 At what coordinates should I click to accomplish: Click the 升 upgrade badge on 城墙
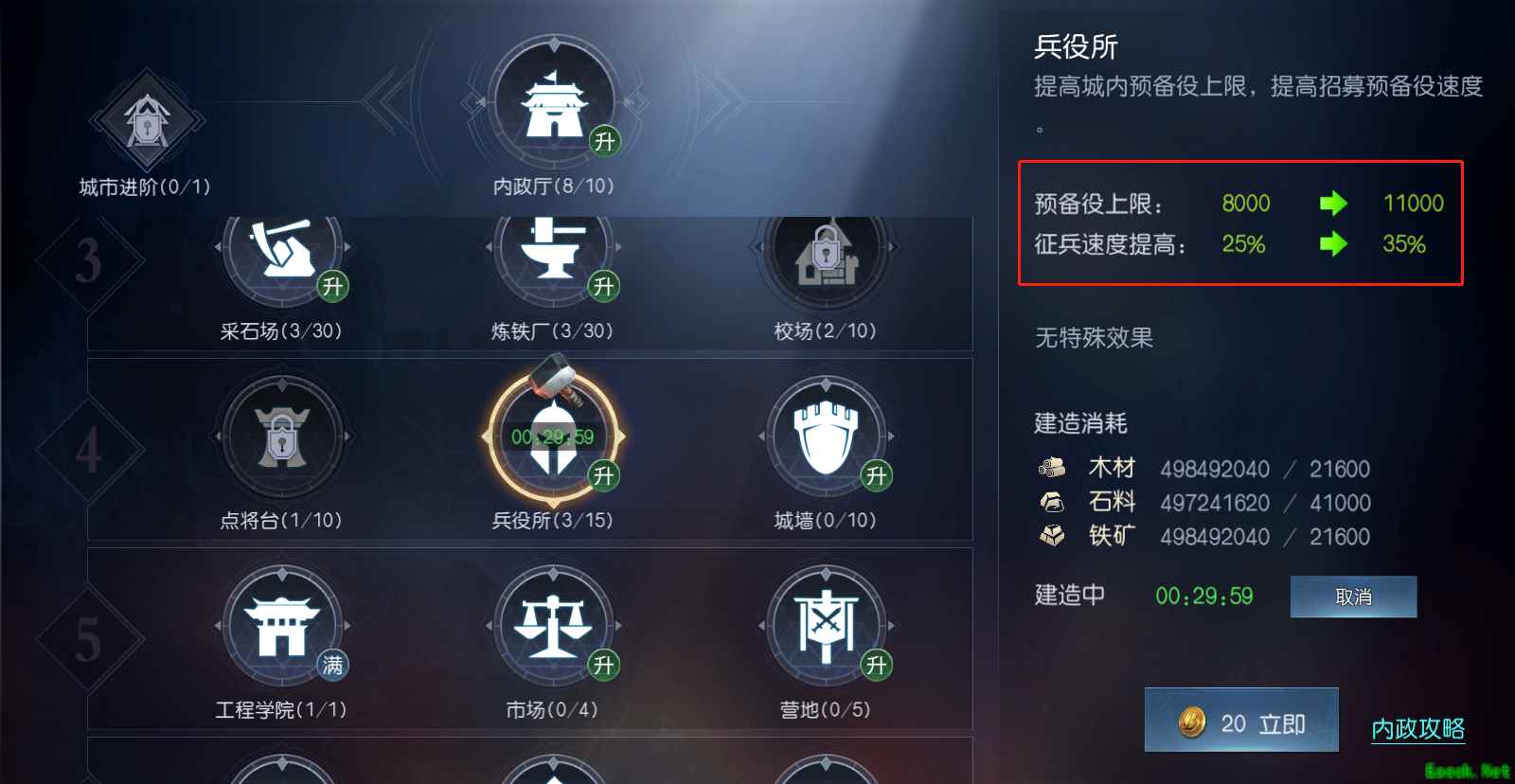pyautogui.click(x=877, y=475)
